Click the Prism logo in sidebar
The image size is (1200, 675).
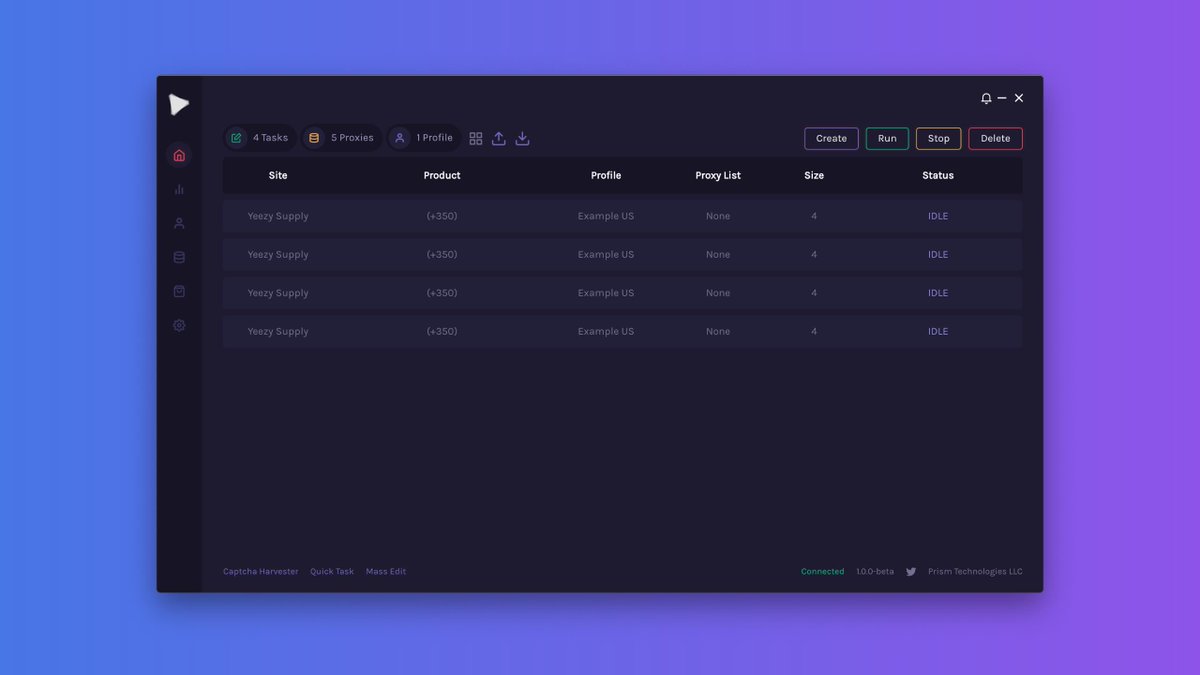click(179, 104)
